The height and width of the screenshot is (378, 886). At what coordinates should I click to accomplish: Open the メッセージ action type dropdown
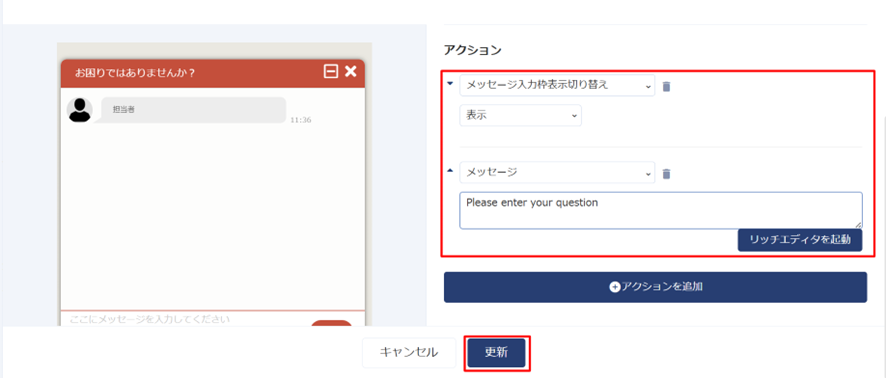(557, 172)
